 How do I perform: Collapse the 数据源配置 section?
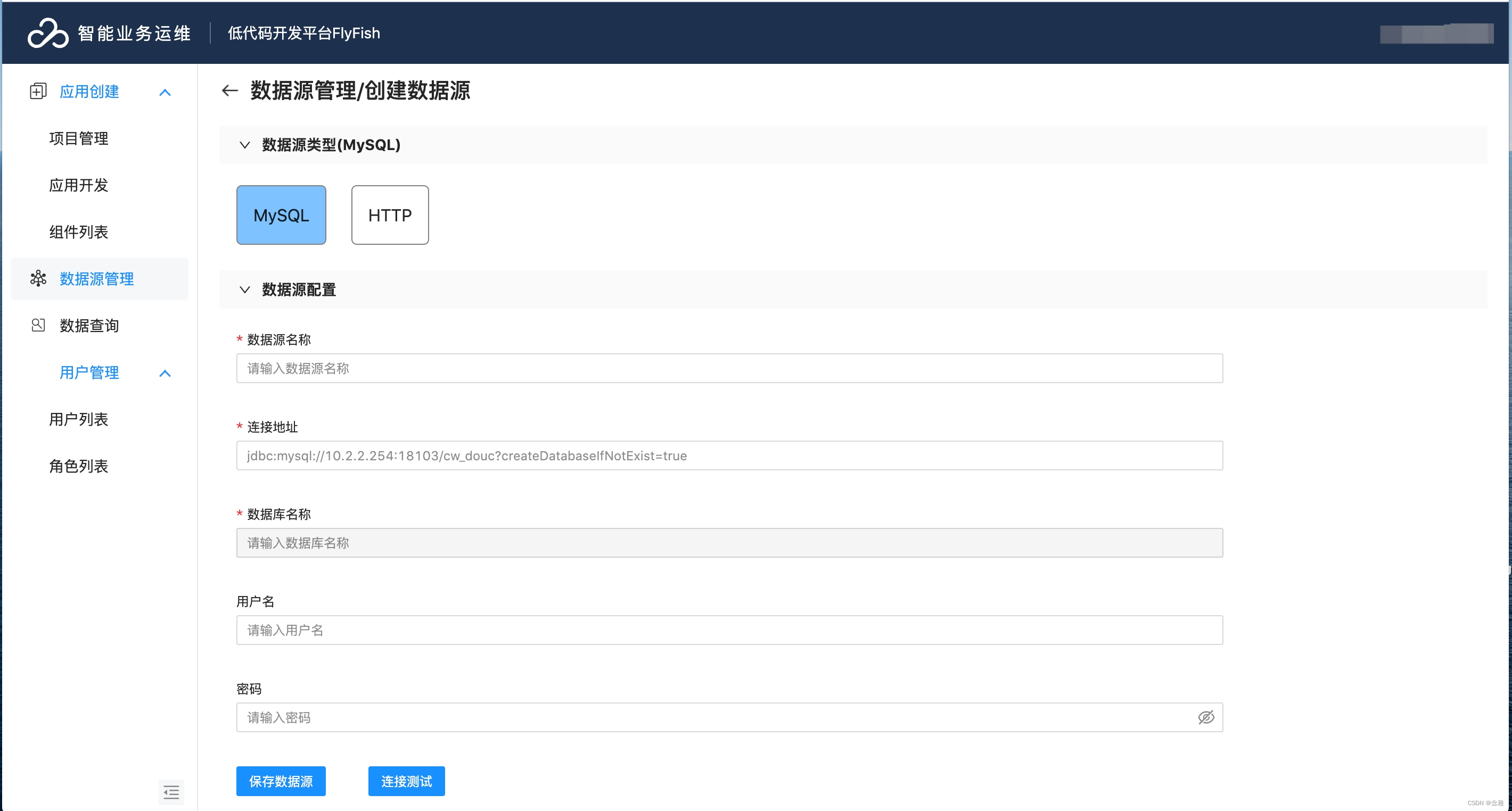[245, 289]
